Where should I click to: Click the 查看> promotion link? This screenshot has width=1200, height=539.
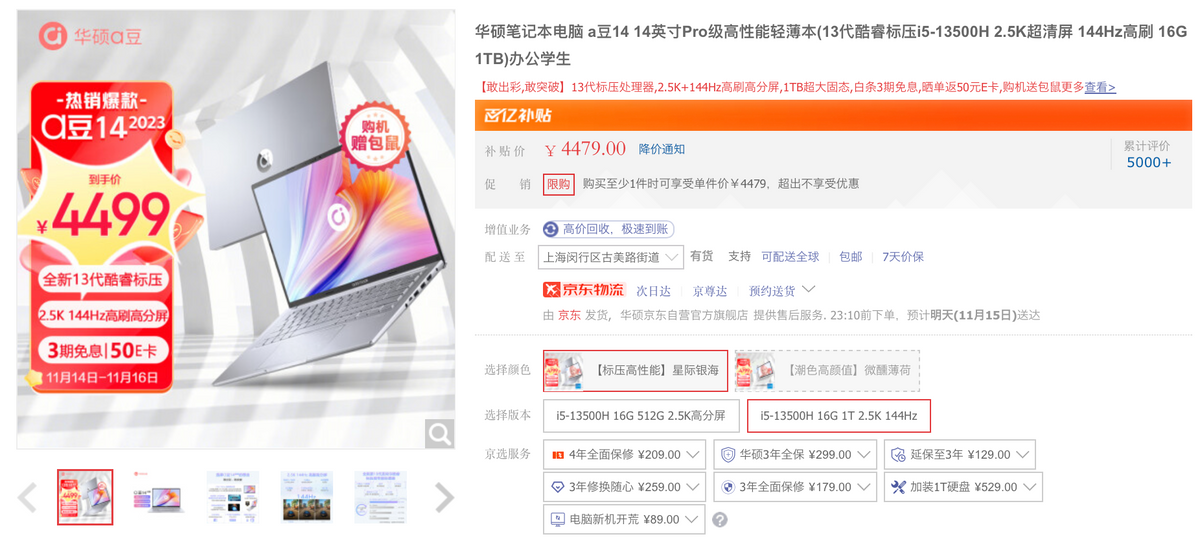coord(1100,88)
